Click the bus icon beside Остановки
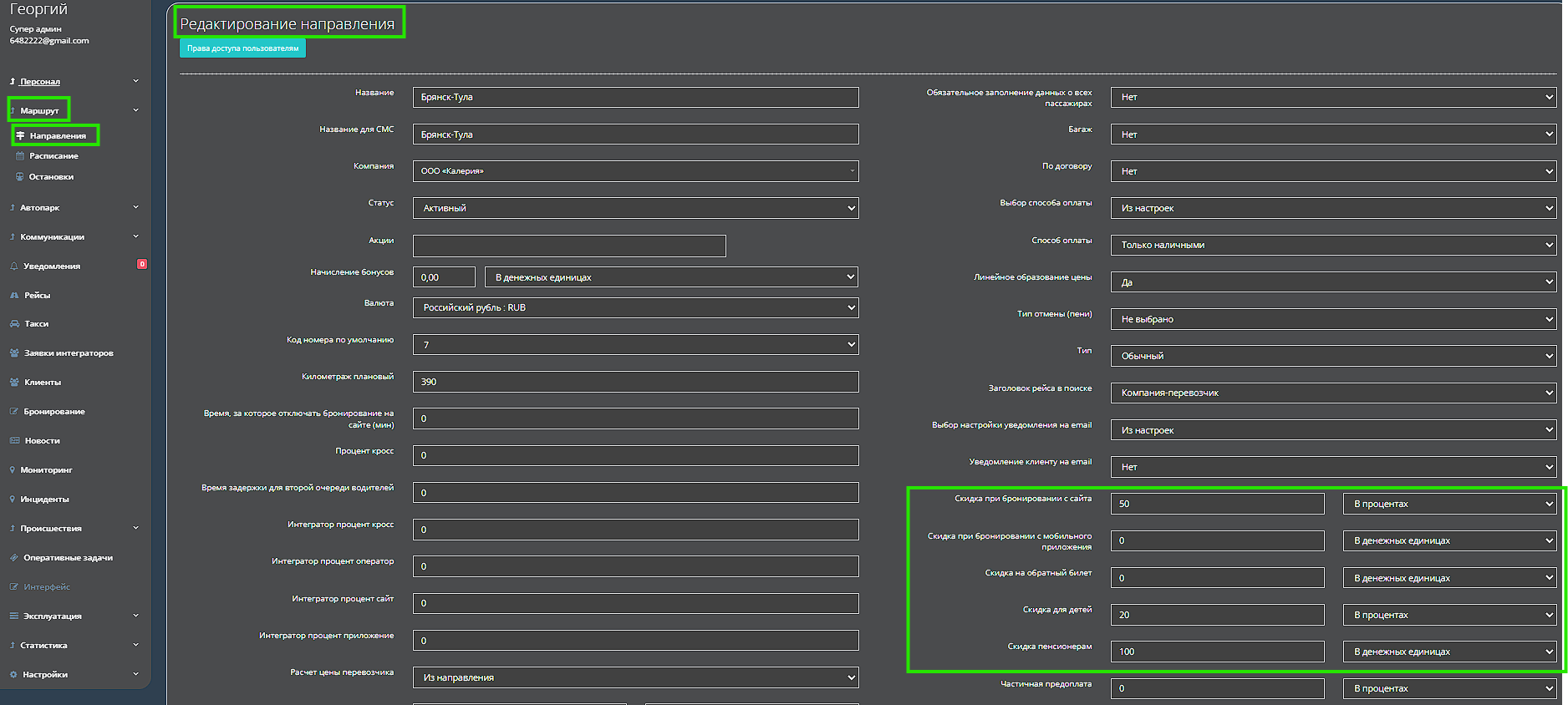Viewport: 1568px width, 705px height. pyautogui.click(x=20, y=177)
